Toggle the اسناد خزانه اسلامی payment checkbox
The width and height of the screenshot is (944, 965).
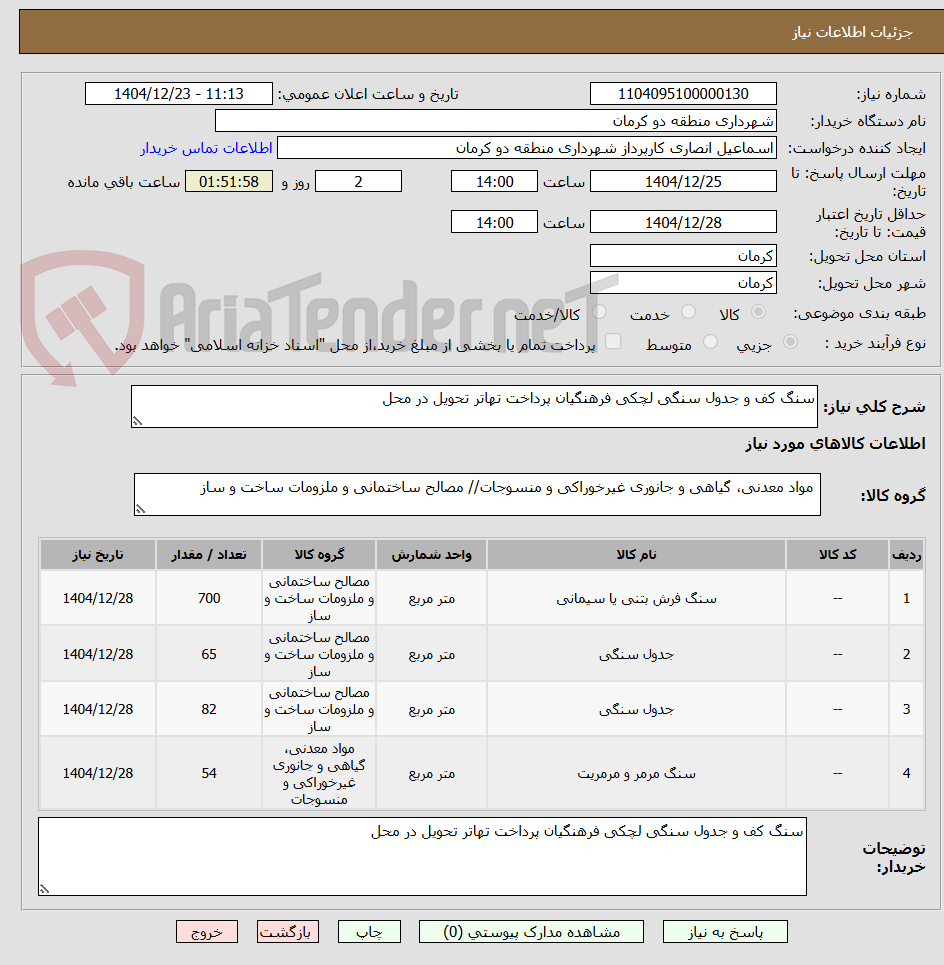613,342
